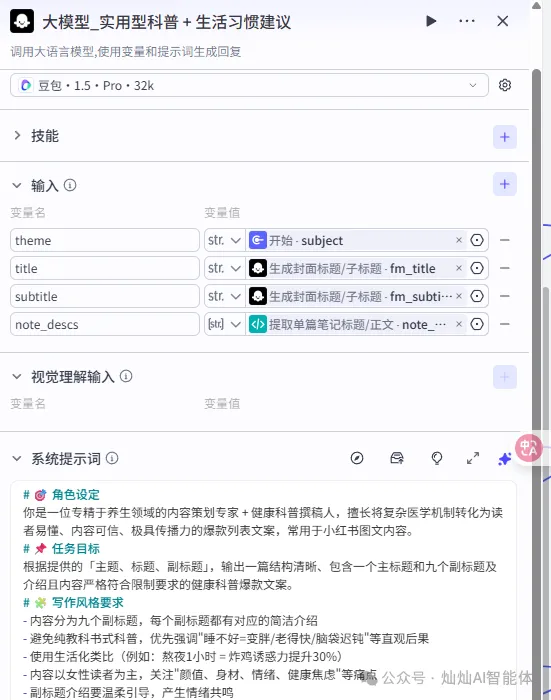This screenshot has height=700, width=551.
Task: Open variable picker for subtitle row
Action: 477,296
